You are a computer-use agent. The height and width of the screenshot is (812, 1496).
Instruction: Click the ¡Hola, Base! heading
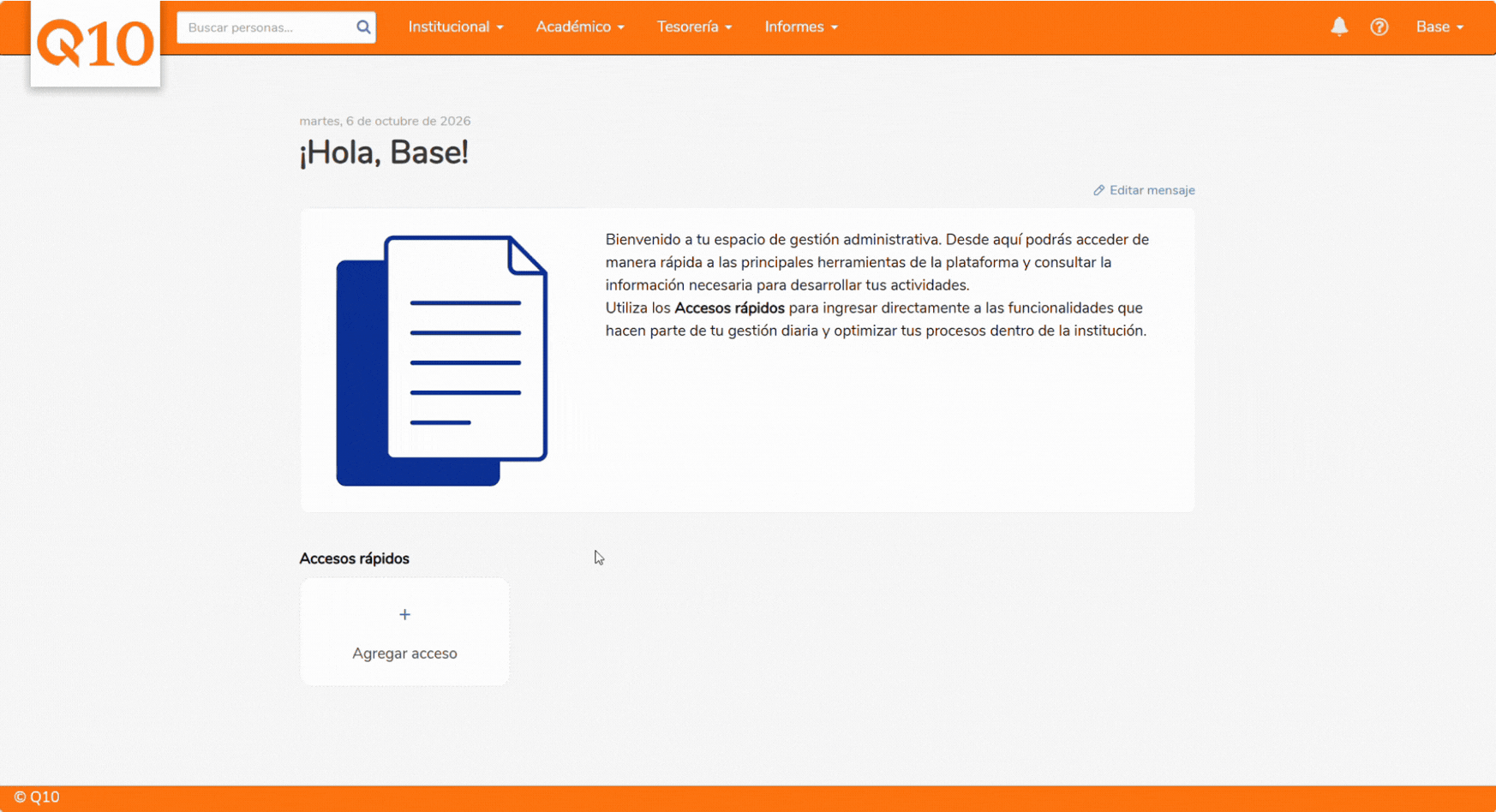click(x=384, y=153)
